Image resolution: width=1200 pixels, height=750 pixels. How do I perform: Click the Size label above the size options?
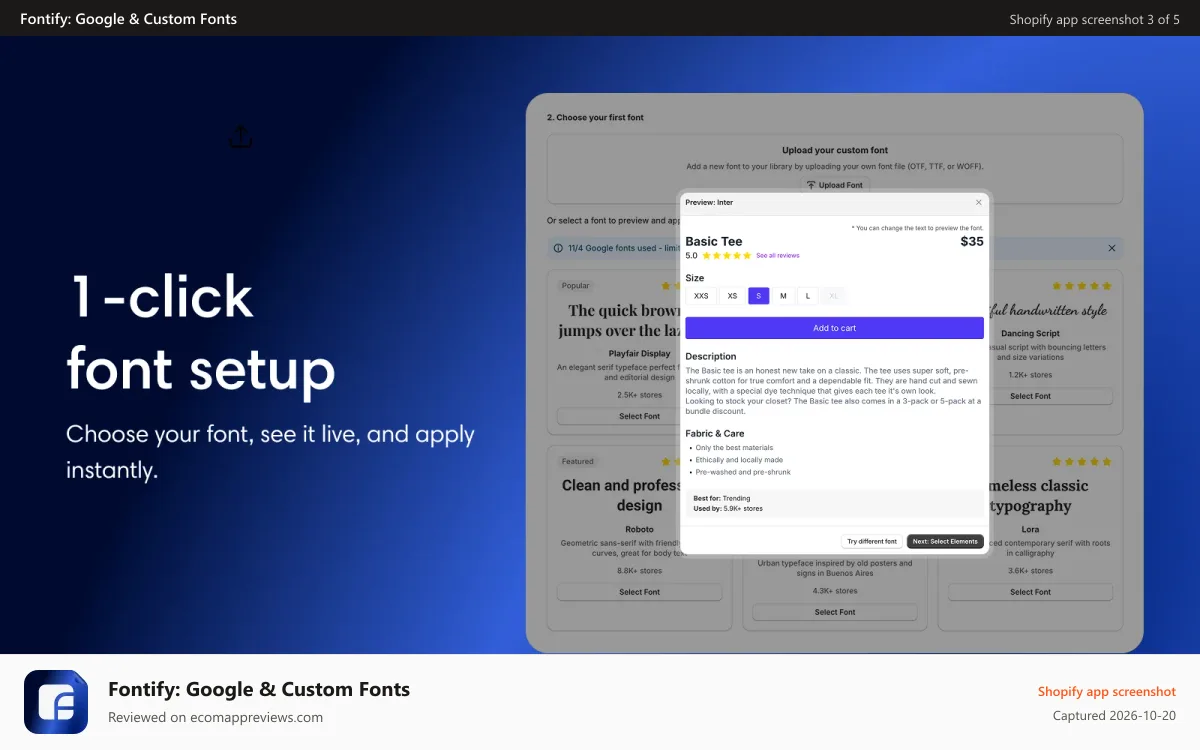click(x=695, y=278)
